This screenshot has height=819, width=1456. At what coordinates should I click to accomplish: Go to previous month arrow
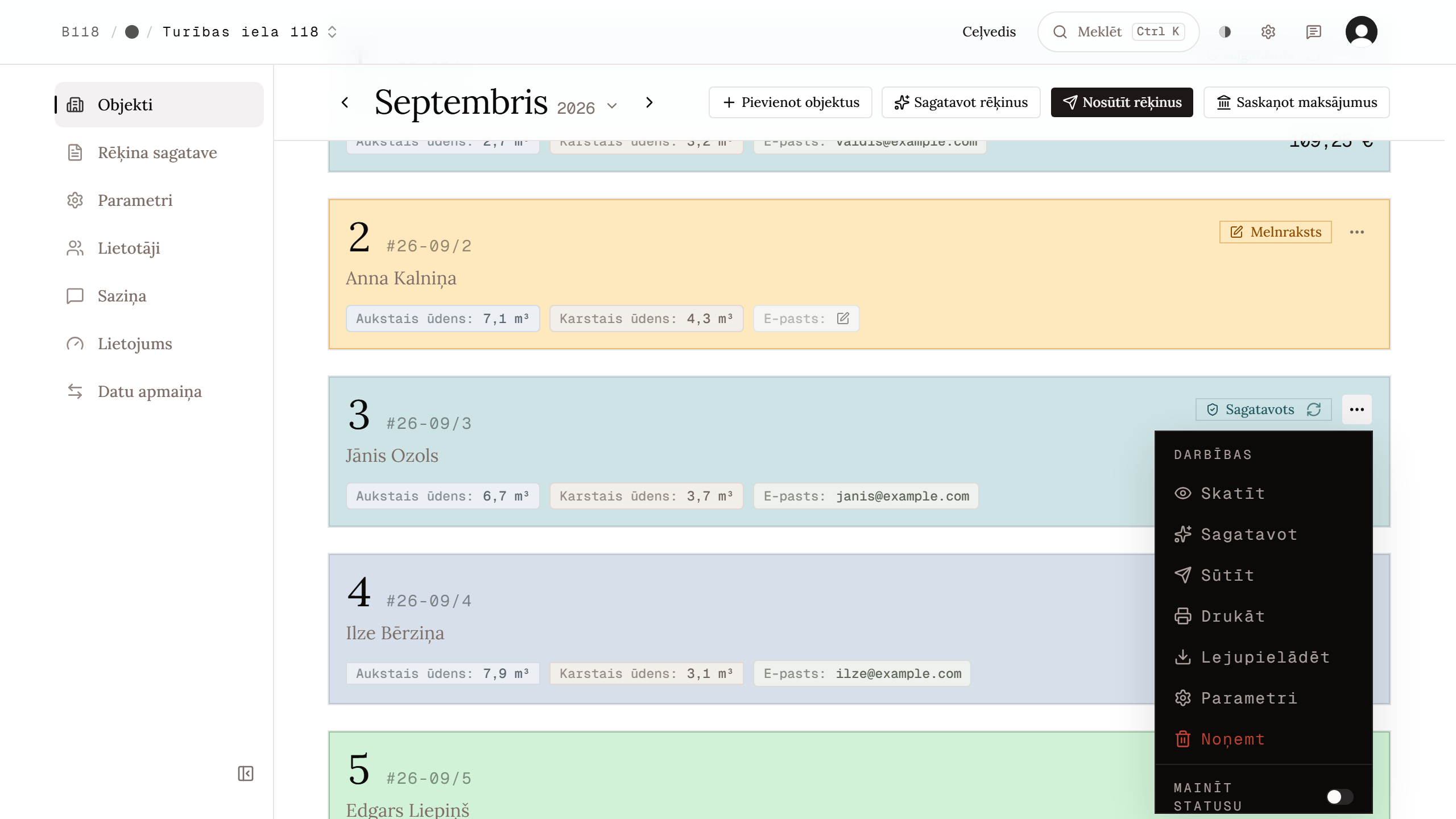pos(345,102)
